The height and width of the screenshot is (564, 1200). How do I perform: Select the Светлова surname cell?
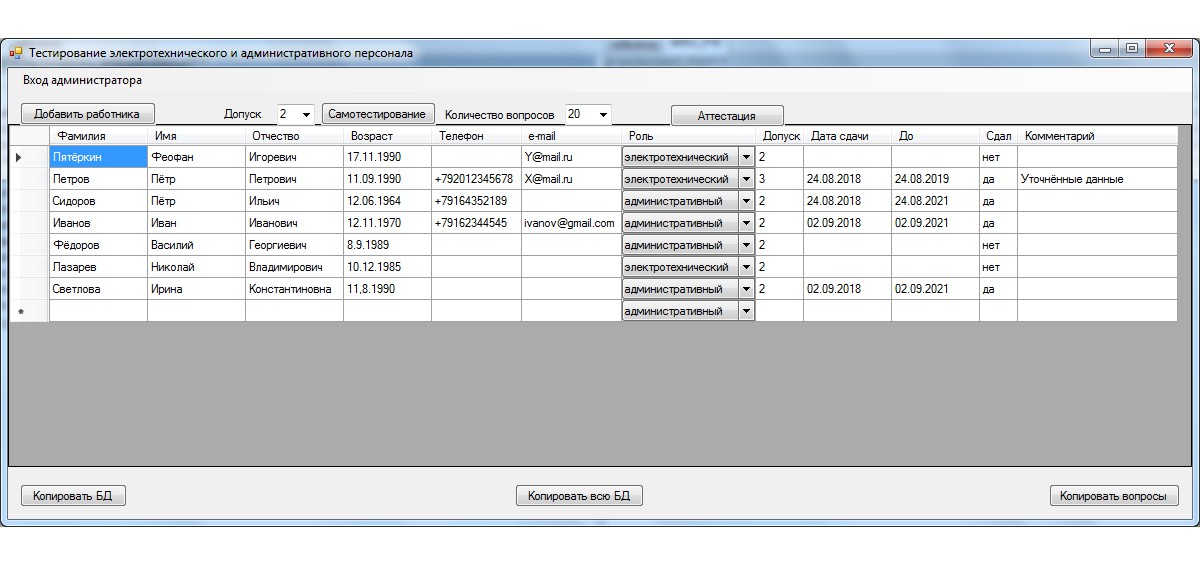(x=98, y=289)
